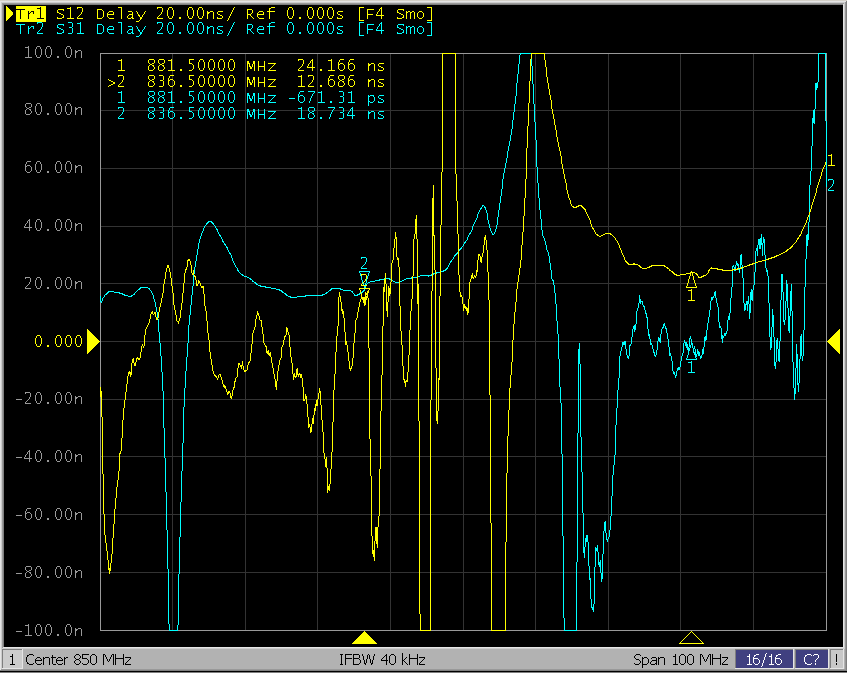847x673 pixels.
Task: Click marker 2 near 836.5 MHz on trace
Action: pyautogui.click(x=365, y=277)
